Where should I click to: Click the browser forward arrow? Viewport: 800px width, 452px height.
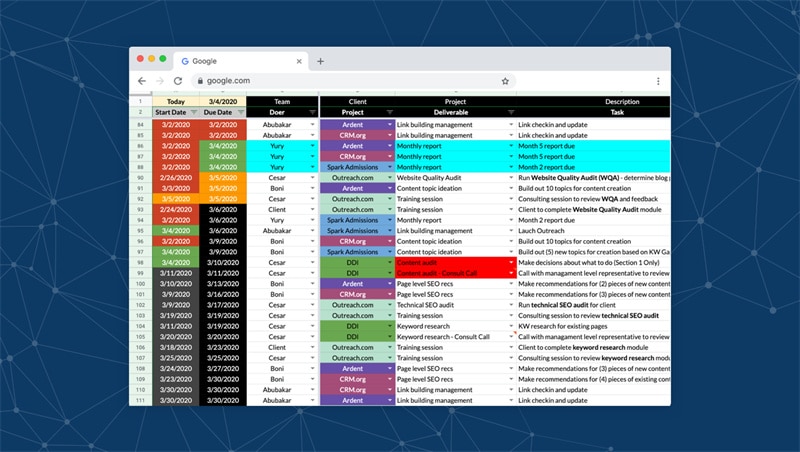point(160,81)
